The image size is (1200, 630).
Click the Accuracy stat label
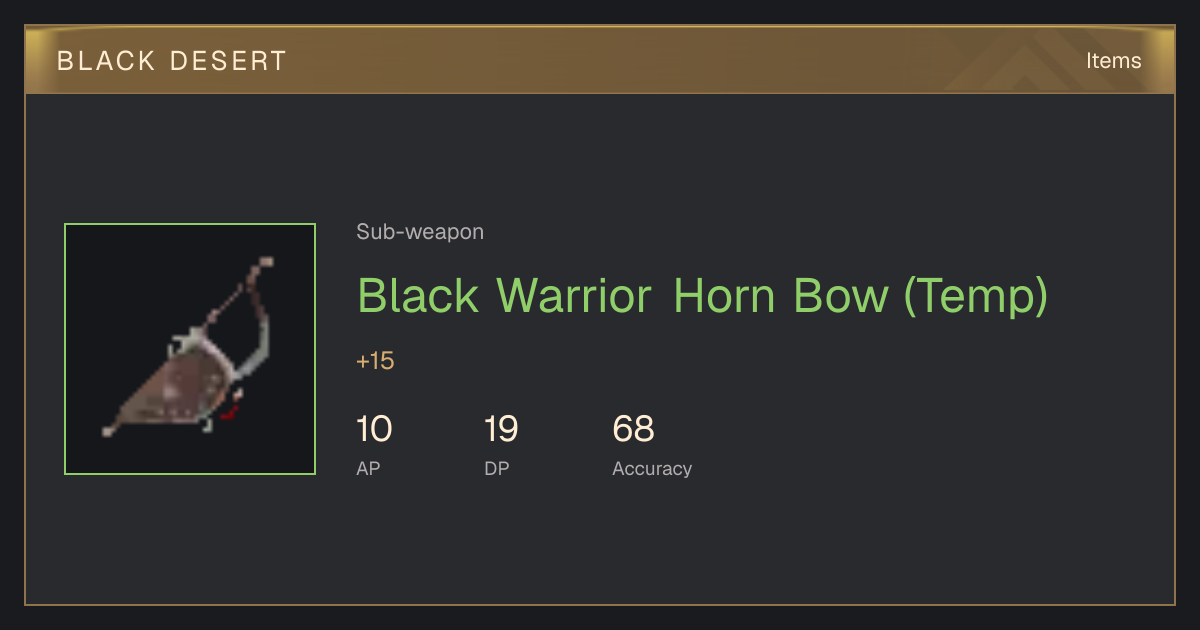point(652,468)
